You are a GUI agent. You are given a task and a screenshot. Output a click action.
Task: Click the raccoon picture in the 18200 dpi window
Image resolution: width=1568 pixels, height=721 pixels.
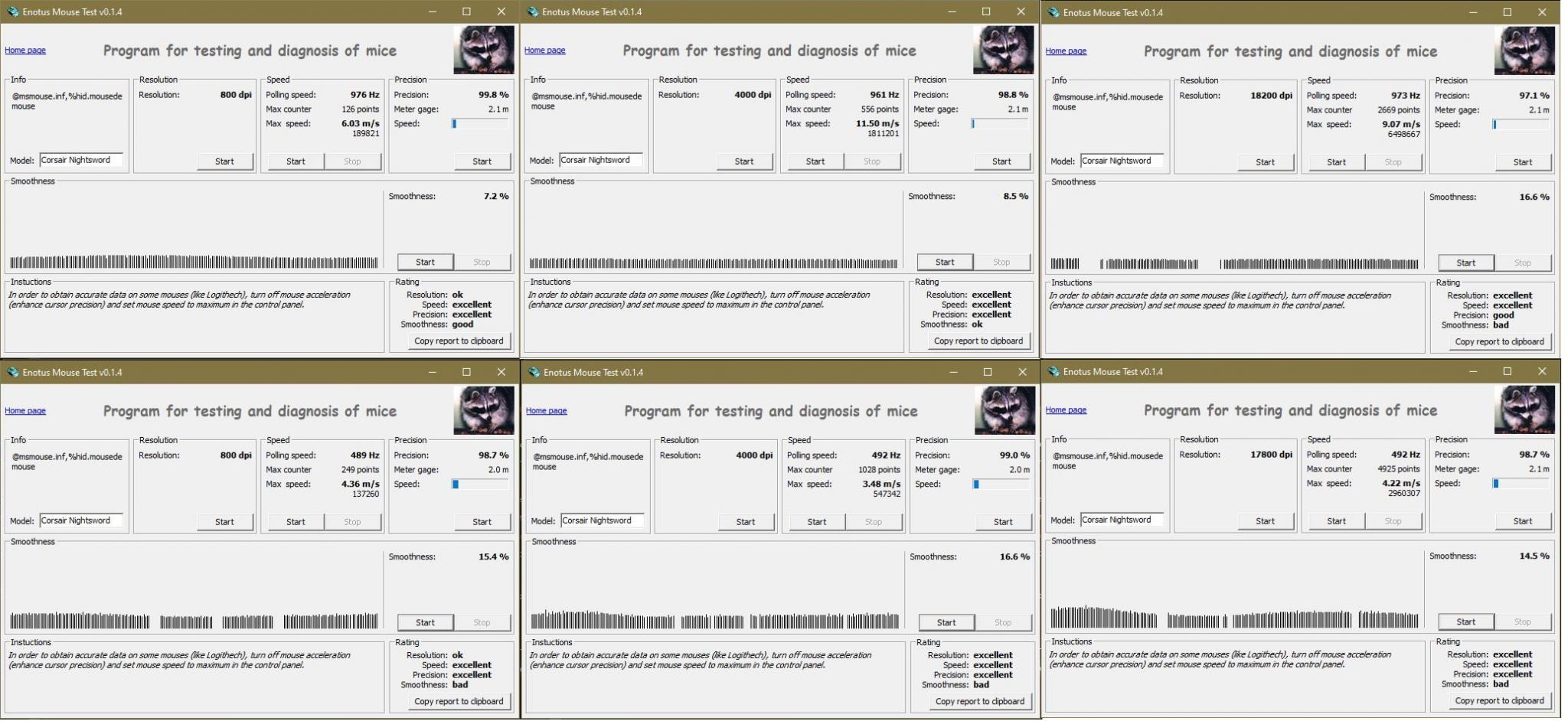(x=1524, y=51)
